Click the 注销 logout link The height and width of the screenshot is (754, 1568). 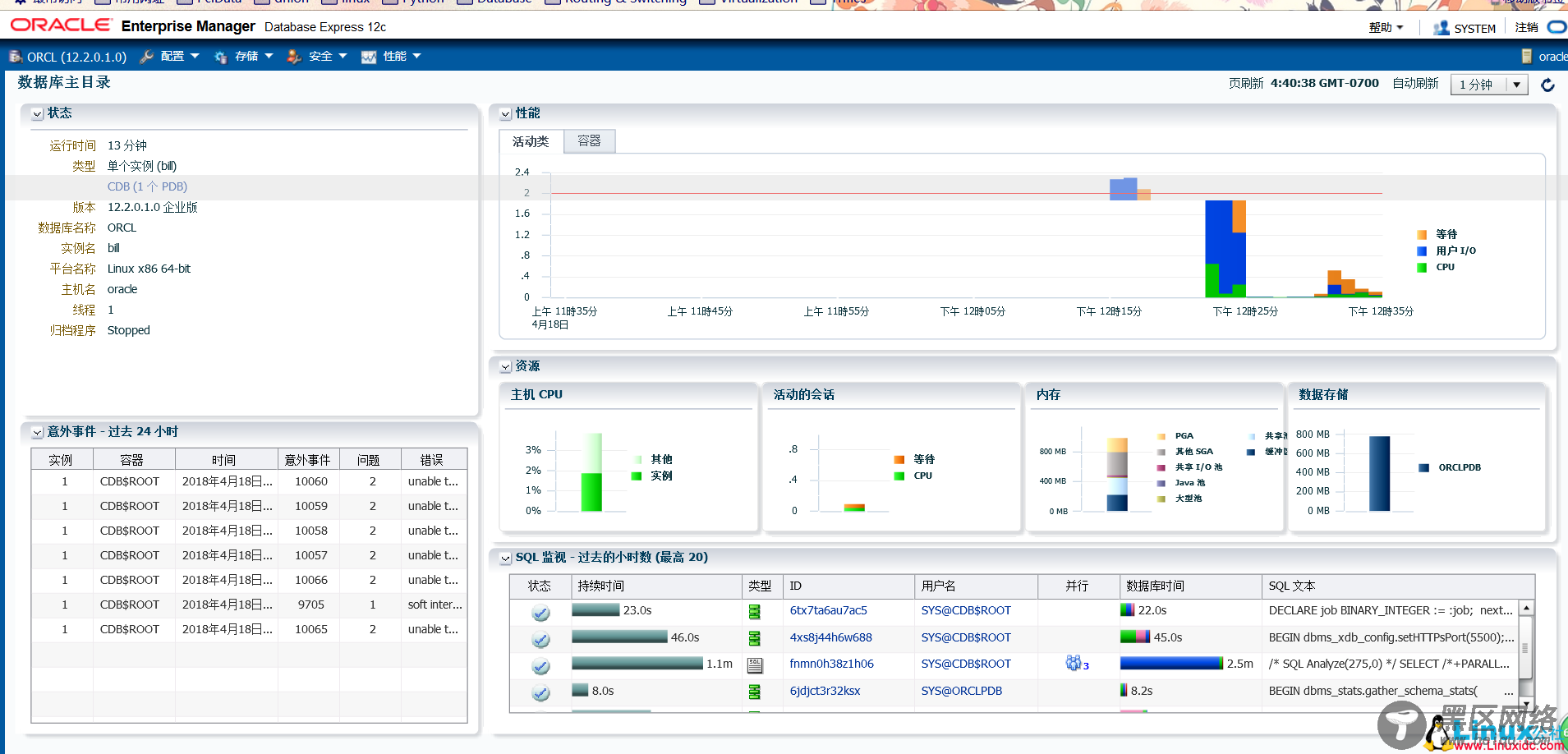pyautogui.click(x=1526, y=28)
